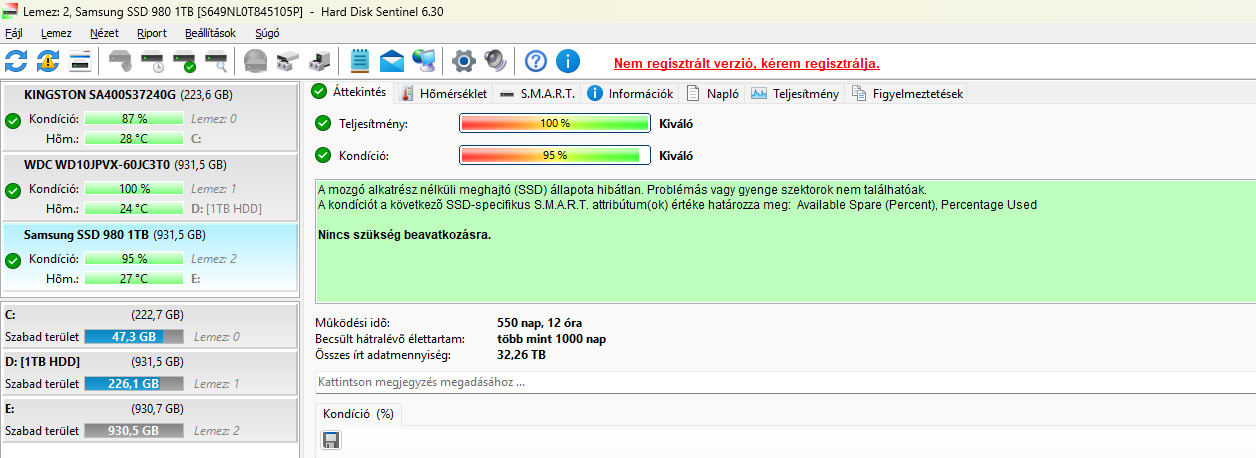Click the E: free space 930,5 GB bar

tap(134, 431)
